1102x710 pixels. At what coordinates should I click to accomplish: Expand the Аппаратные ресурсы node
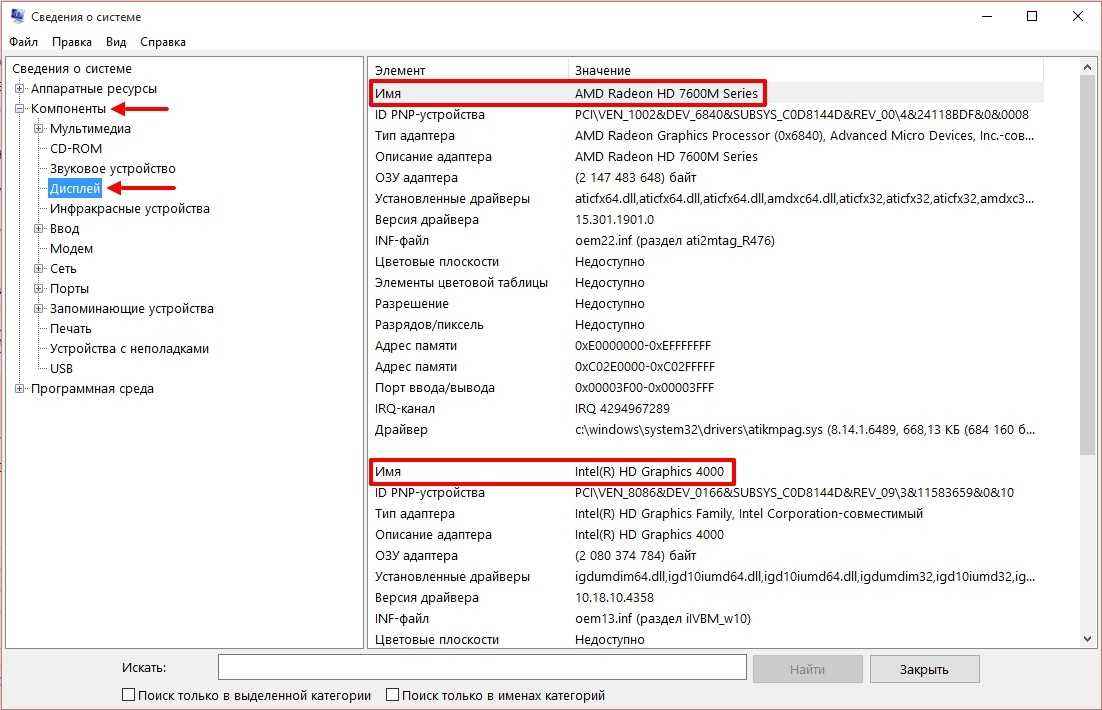click(x=20, y=89)
